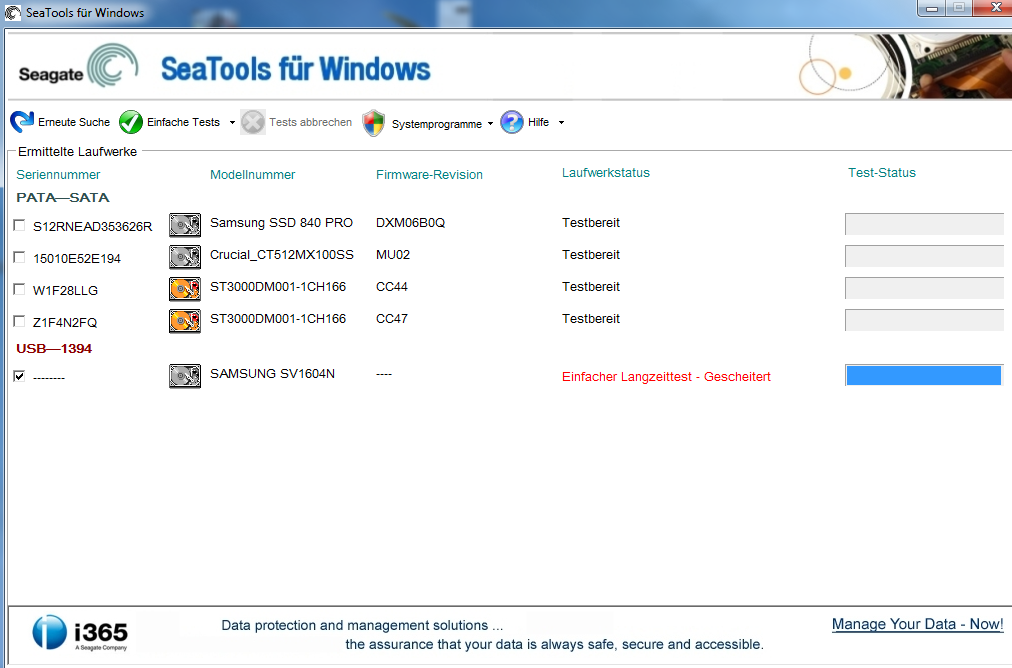
Task: Click Erneute Suche to rescan drives
Action: [x=74, y=122]
